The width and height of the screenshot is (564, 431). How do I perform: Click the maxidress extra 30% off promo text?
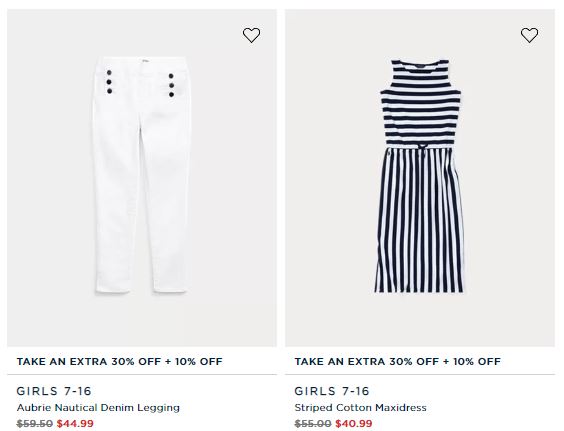click(397, 362)
